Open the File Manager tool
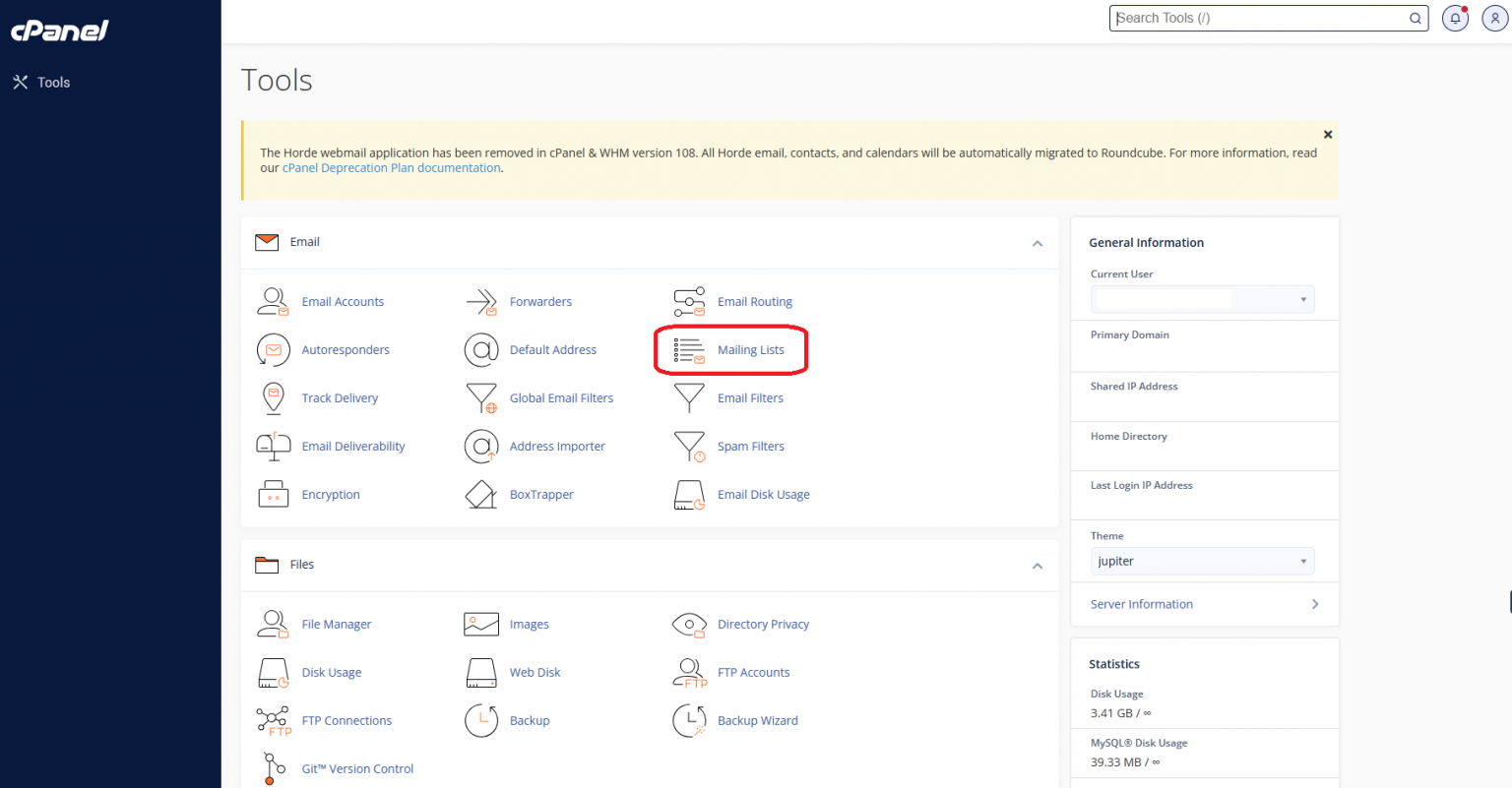This screenshot has width=1512, height=788. coord(336,624)
